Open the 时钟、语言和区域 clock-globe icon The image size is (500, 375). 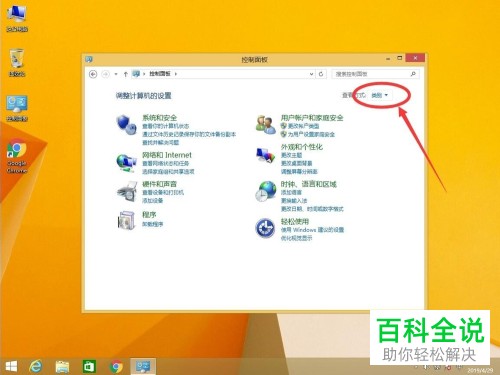click(x=266, y=191)
